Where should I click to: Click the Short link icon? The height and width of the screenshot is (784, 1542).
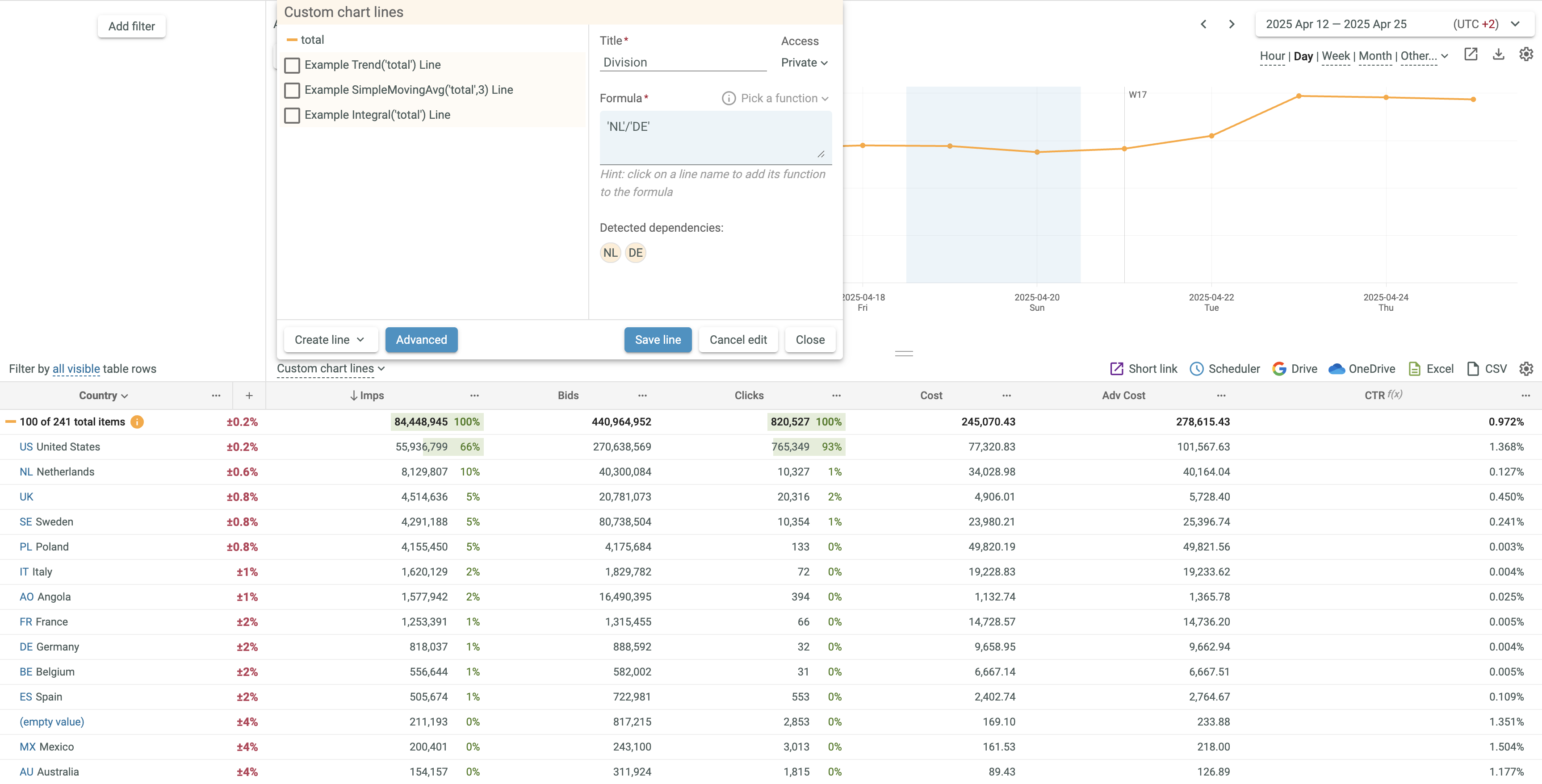click(1116, 369)
